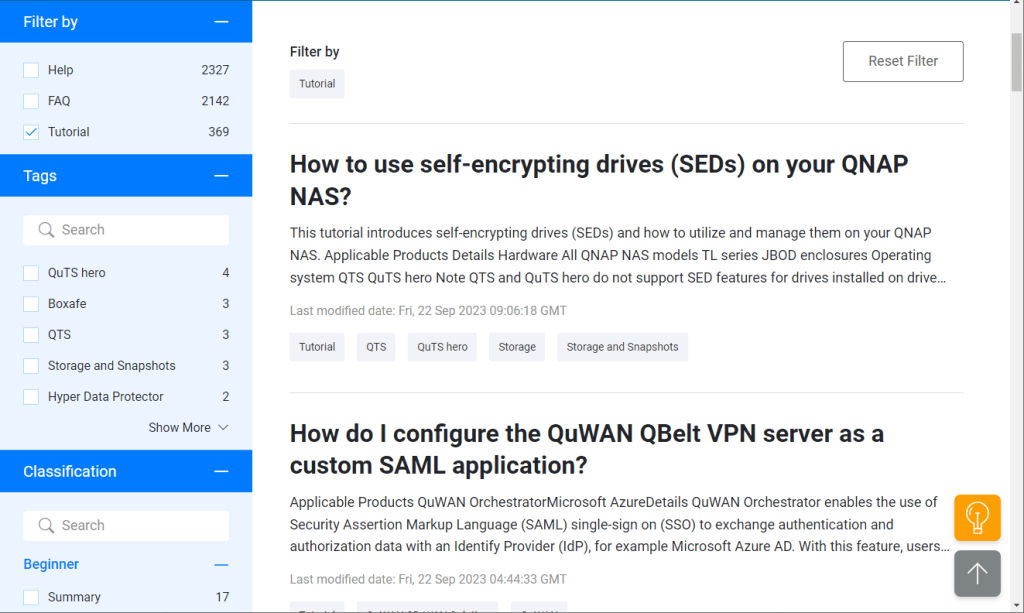Collapse the Beginner classification group
Screen dimensions: 1024x613
(x=221, y=565)
